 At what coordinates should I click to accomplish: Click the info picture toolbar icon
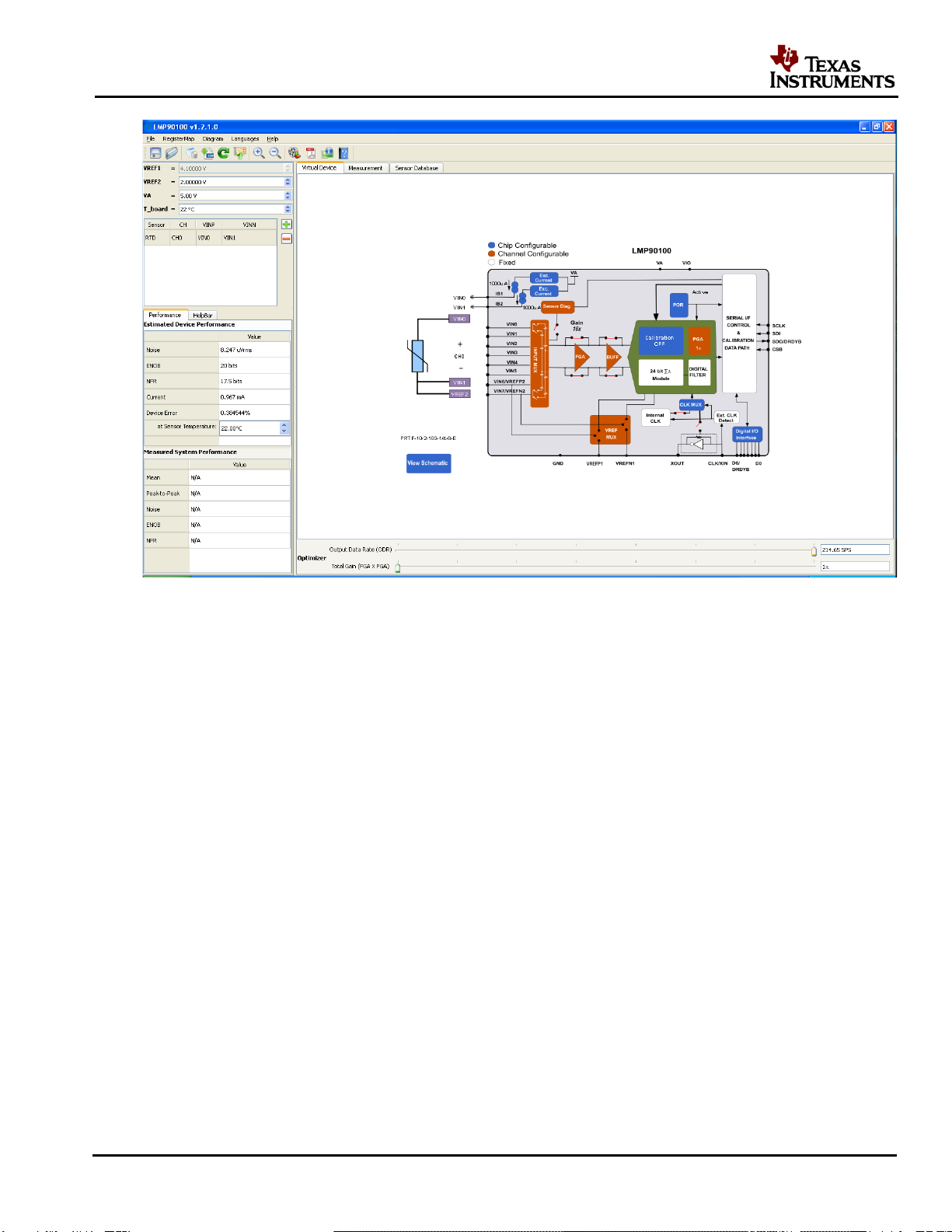pyautogui.click(x=327, y=153)
